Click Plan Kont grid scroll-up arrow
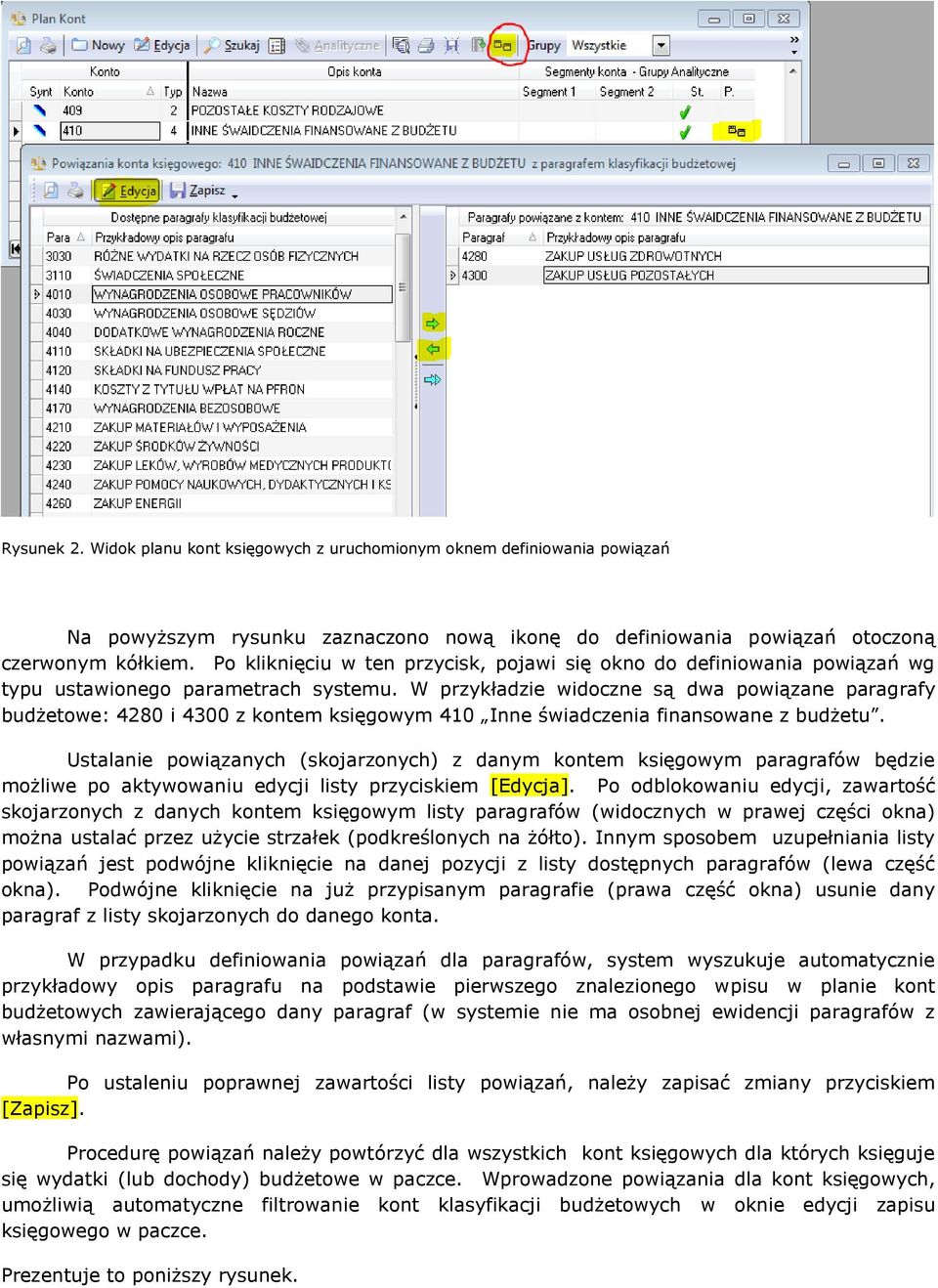This screenshot has height=1288, width=938. (793, 70)
